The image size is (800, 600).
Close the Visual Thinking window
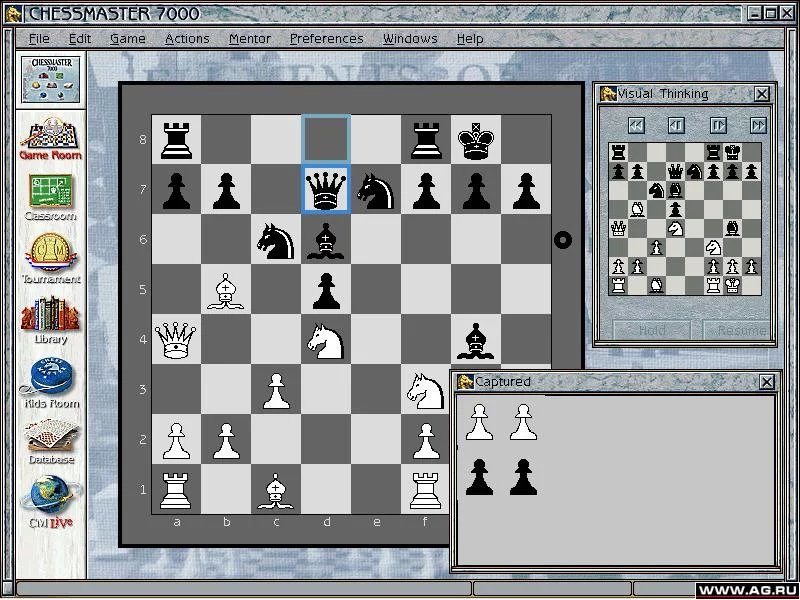[762, 94]
